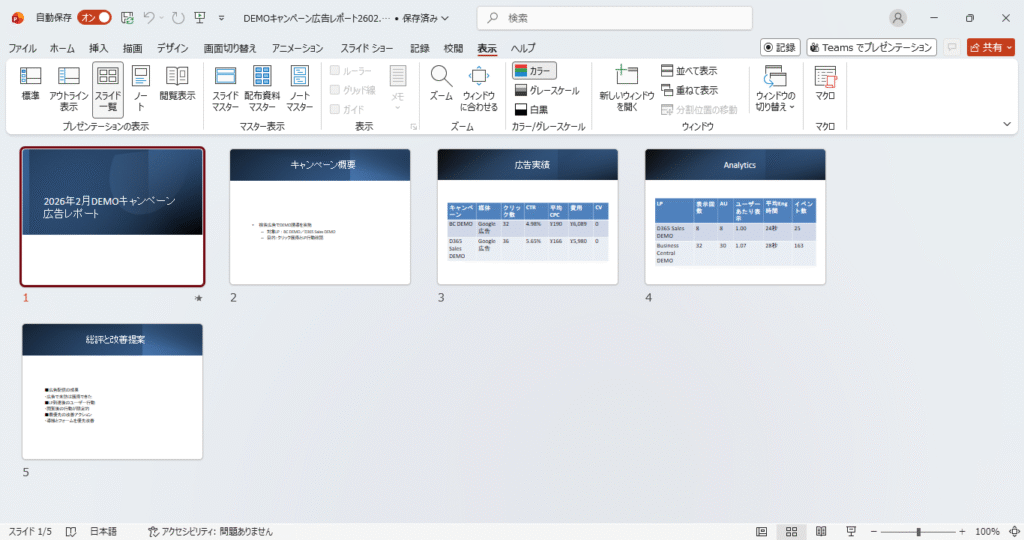The image size is (1024, 540).
Task: Enable the ルーラー checkbox
Action: coord(336,71)
